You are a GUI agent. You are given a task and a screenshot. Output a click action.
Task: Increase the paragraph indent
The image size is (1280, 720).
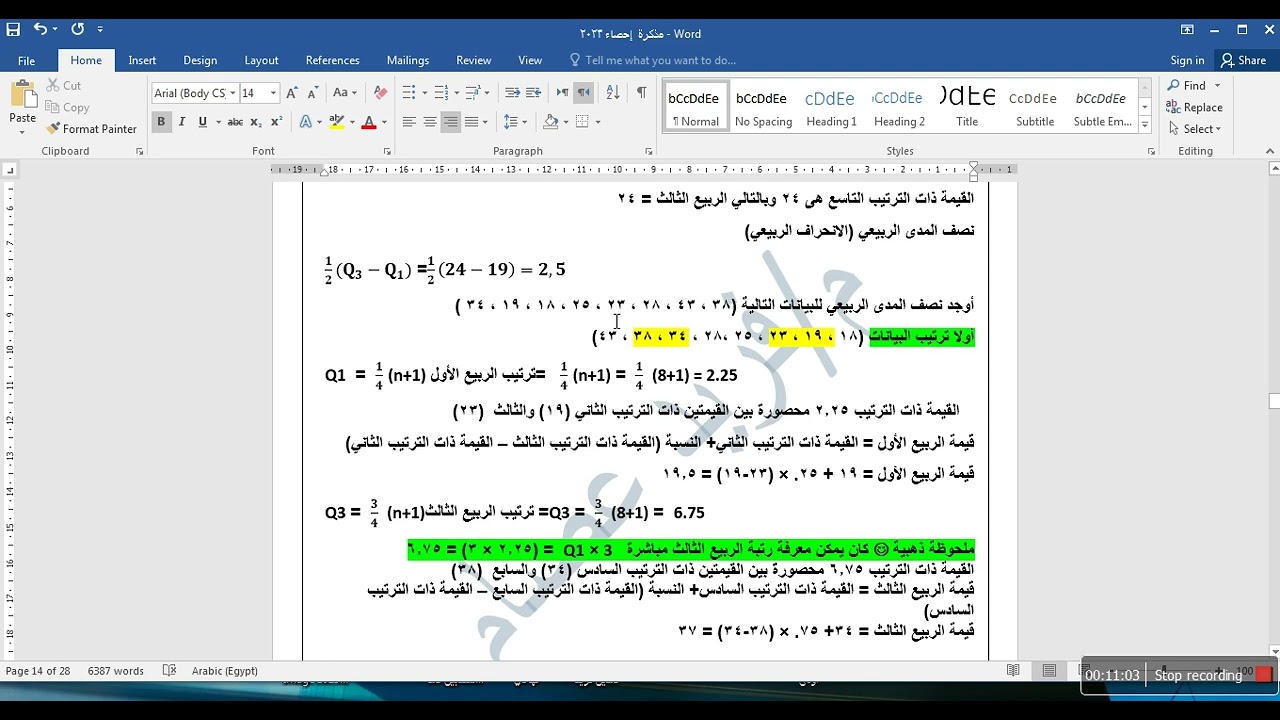[534, 93]
